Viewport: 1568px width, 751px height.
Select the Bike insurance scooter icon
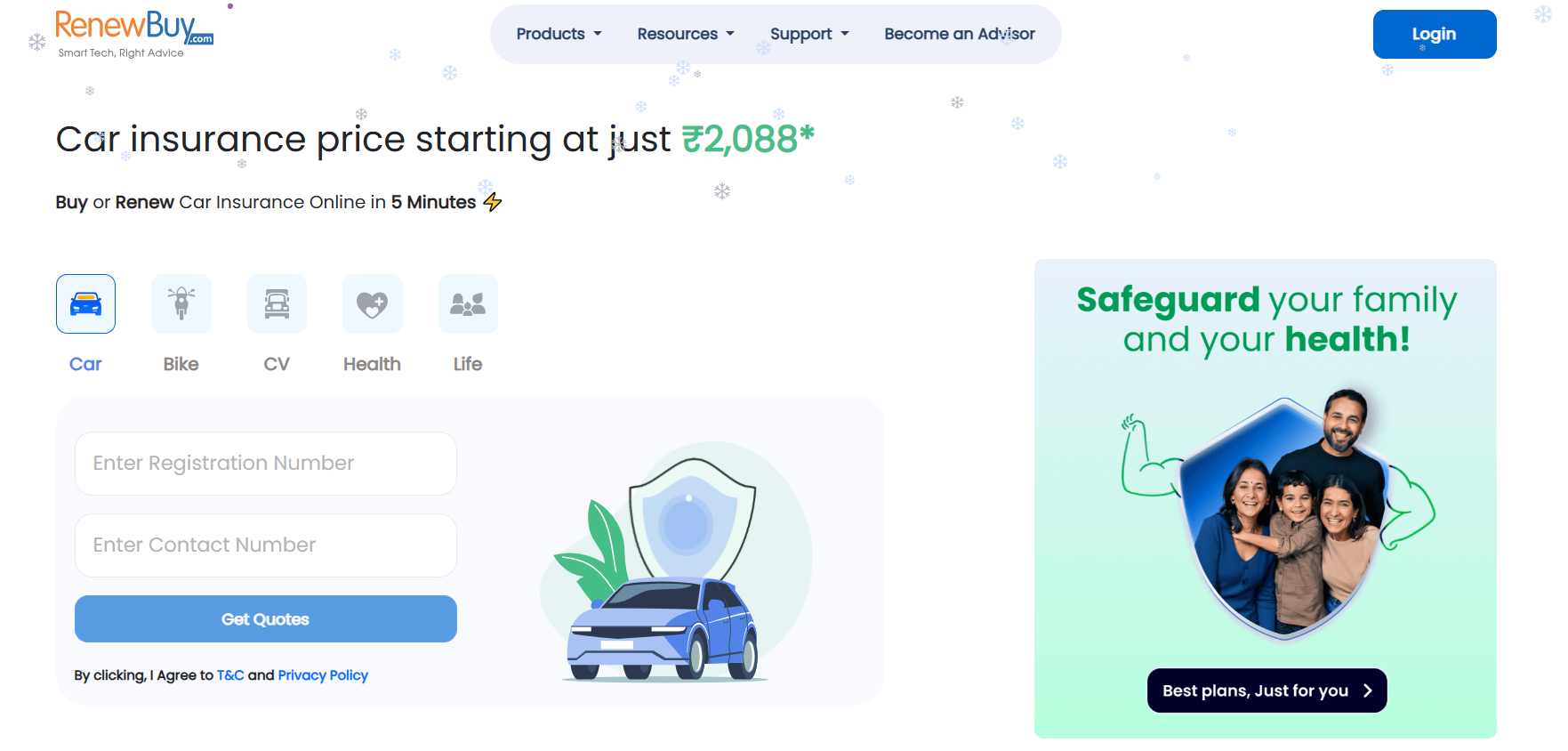pos(181,303)
